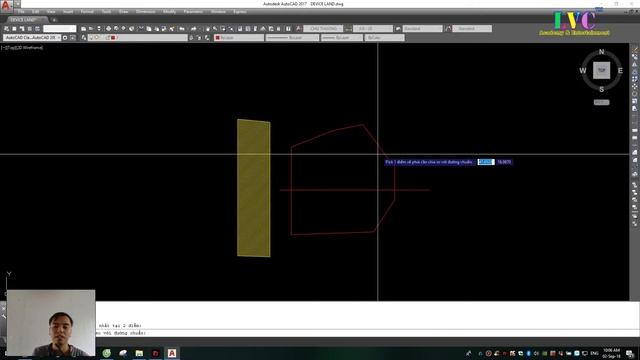Image resolution: width=640 pixels, height=360 pixels.
Task: Click the ENG language indicator in tray
Action: [x=594, y=353]
